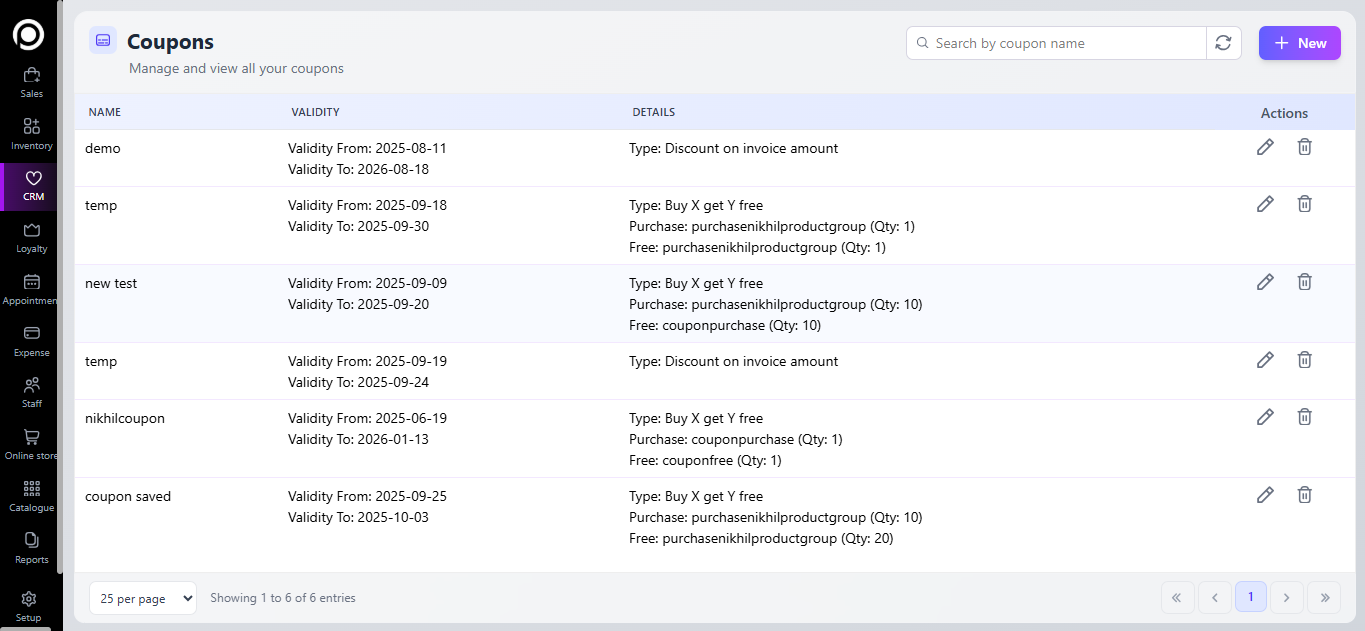
Task: Expand the 25 per page dropdown
Action: [143, 598]
